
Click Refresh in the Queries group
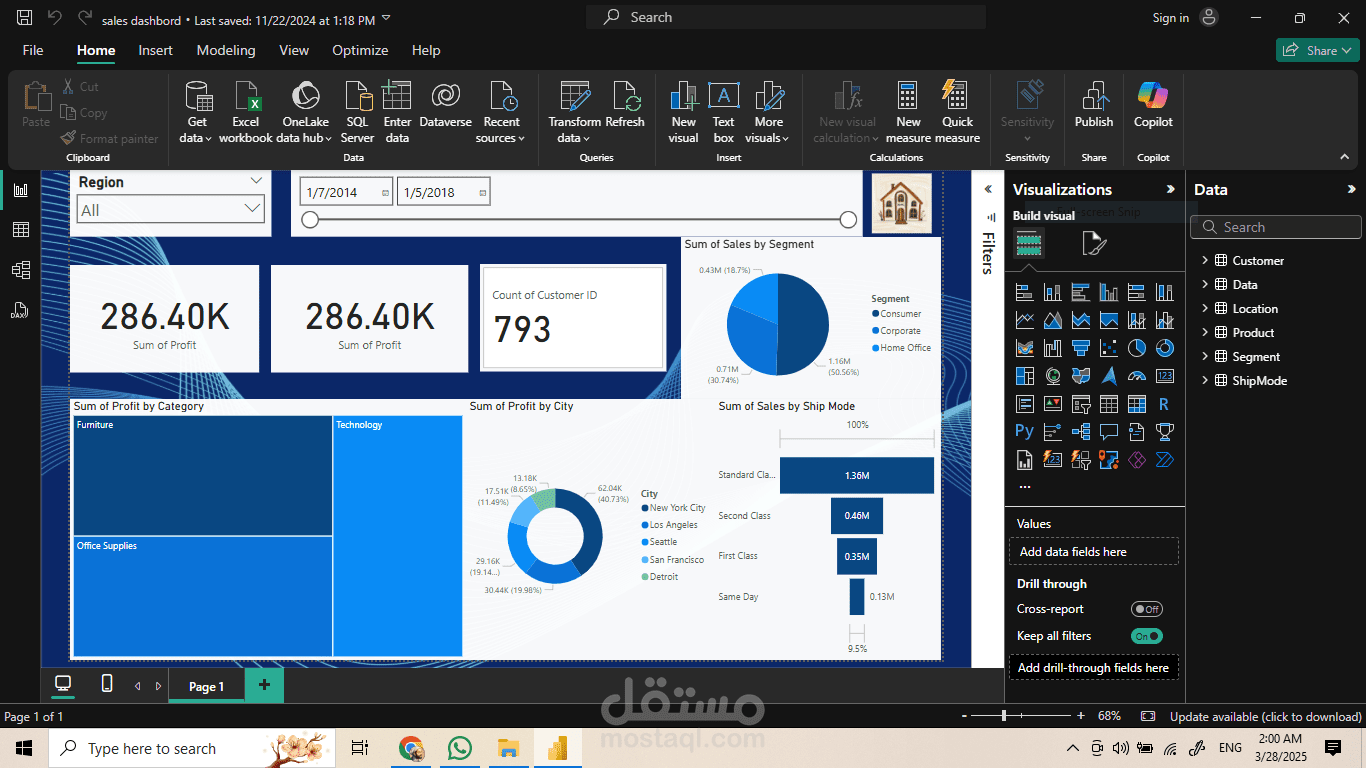(625, 106)
